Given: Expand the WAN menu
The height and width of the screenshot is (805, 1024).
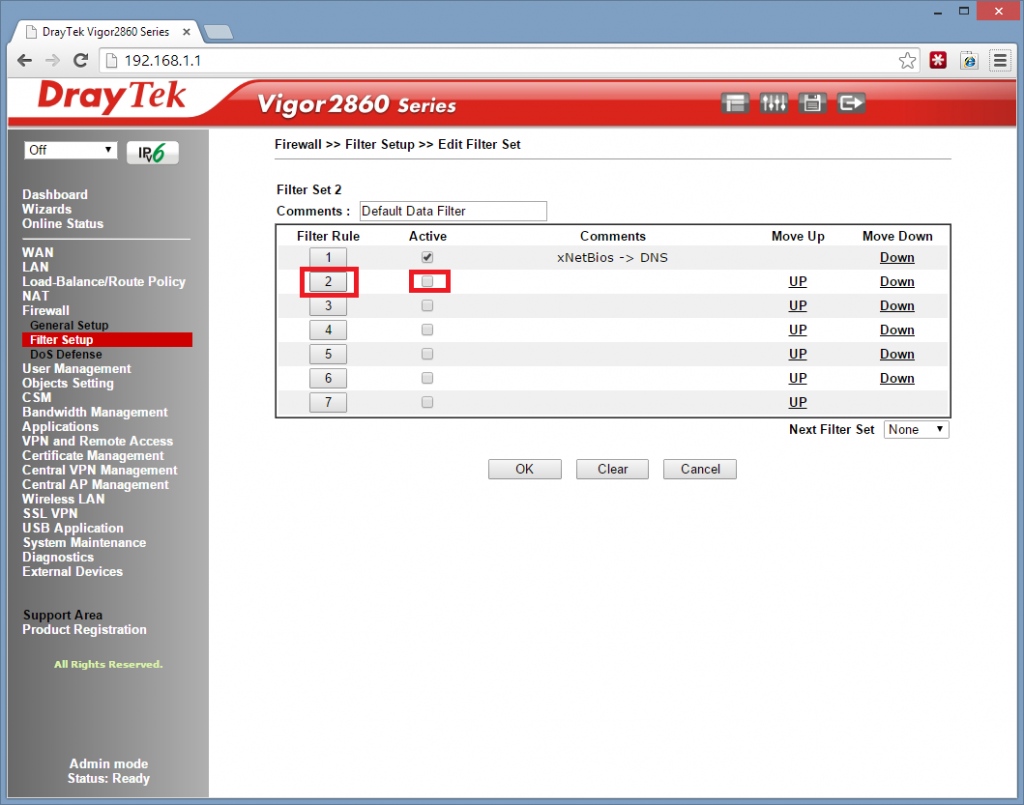Looking at the screenshot, I should click(38, 253).
